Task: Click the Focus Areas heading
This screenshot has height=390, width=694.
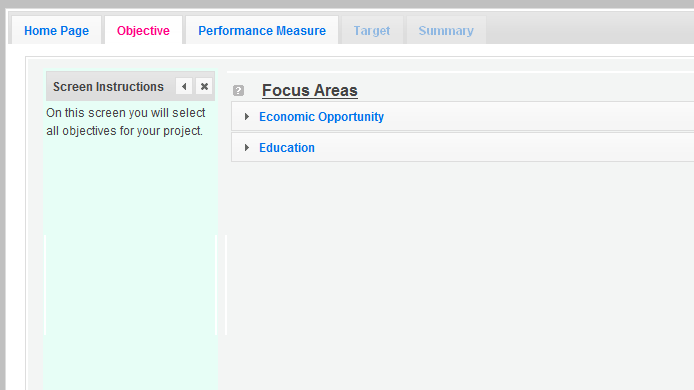Action: coord(310,90)
